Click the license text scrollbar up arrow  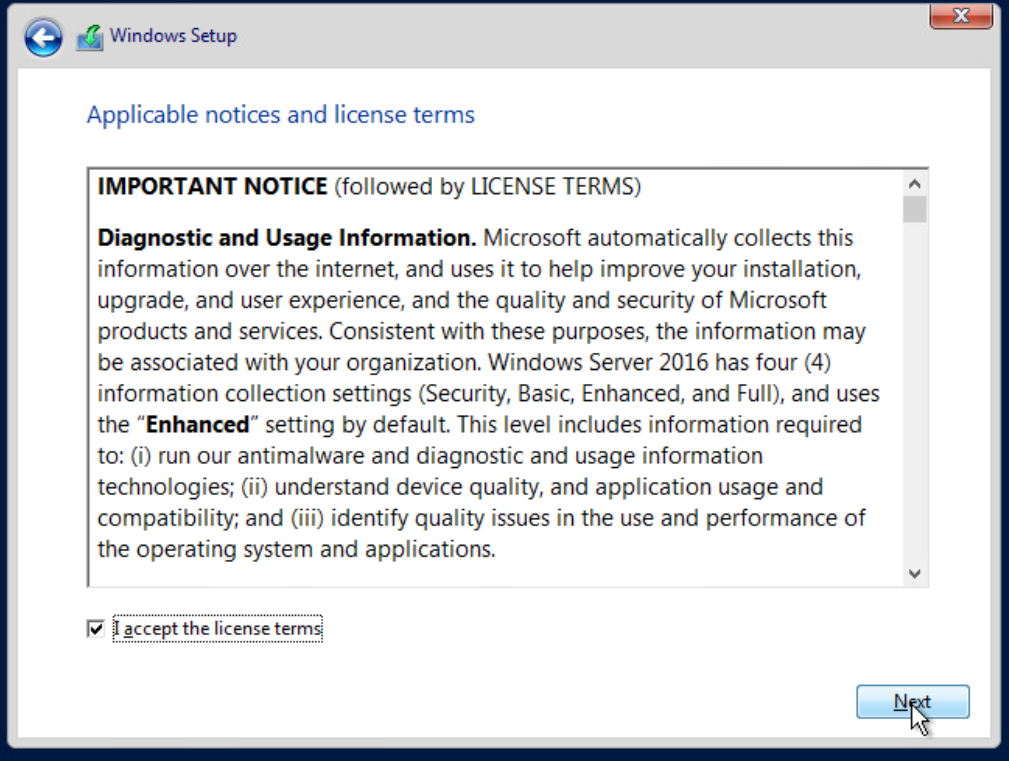[914, 183]
